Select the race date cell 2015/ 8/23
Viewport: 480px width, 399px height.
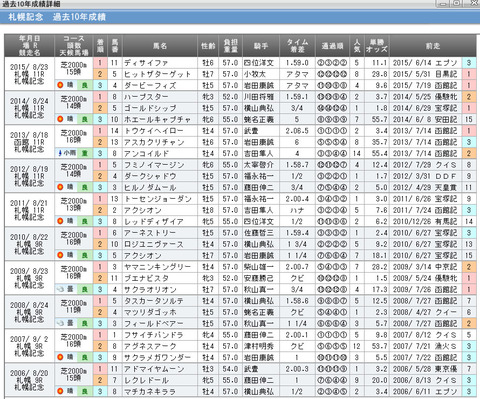tap(29, 67)
